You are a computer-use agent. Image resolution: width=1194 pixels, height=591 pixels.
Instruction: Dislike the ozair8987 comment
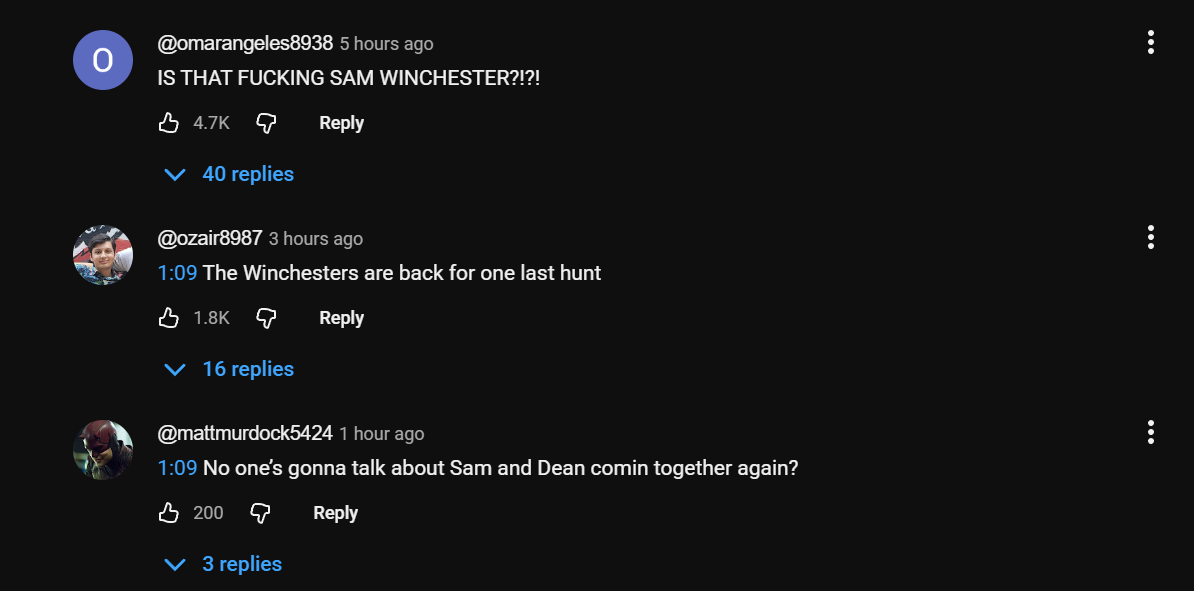266,318
